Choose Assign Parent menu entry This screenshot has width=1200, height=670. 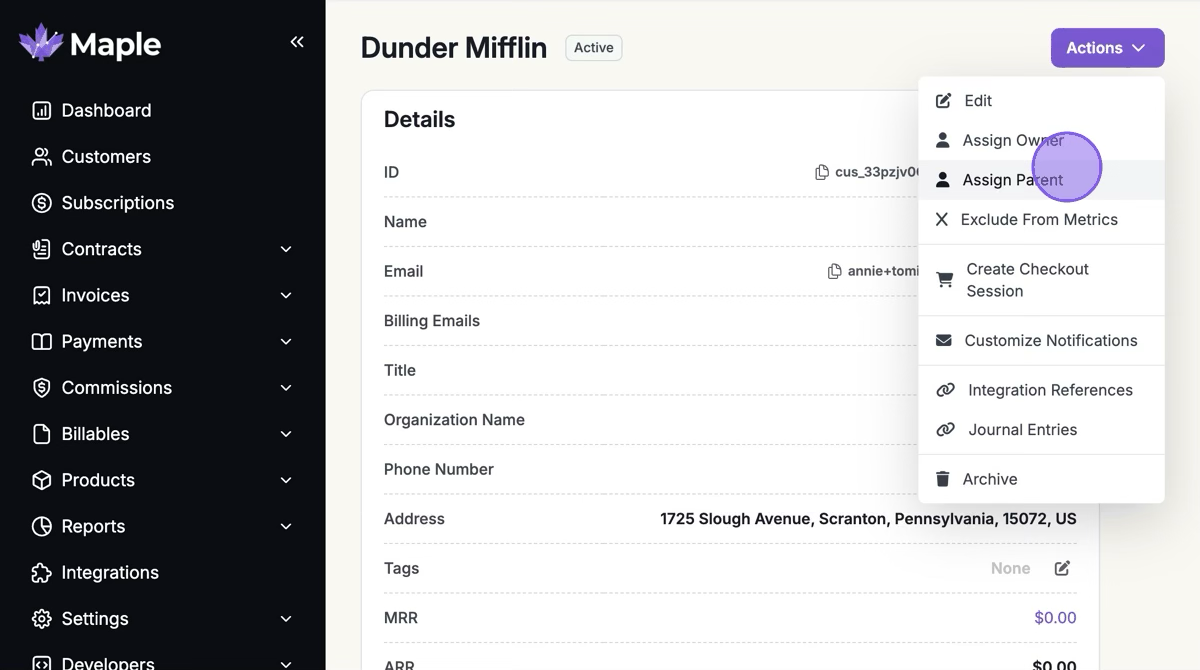[1041, 180]
